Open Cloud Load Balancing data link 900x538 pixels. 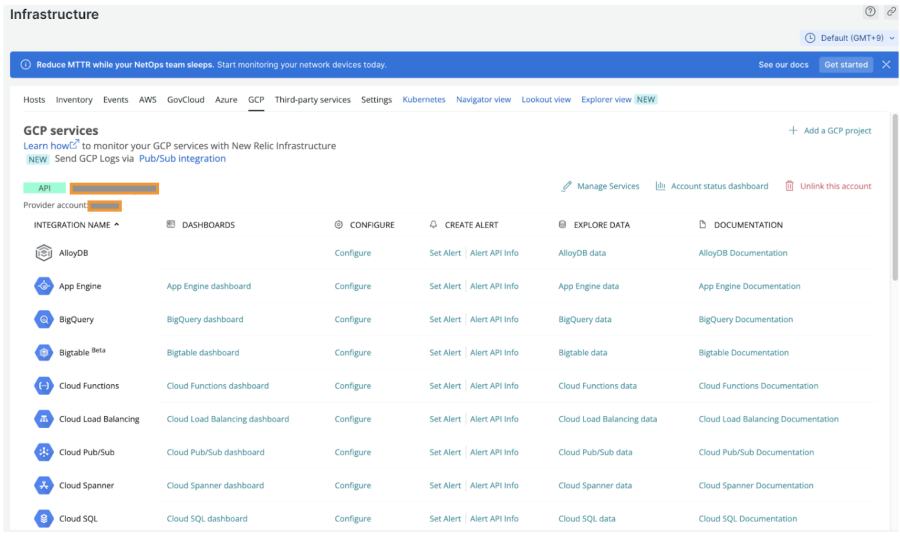(608, 419)
